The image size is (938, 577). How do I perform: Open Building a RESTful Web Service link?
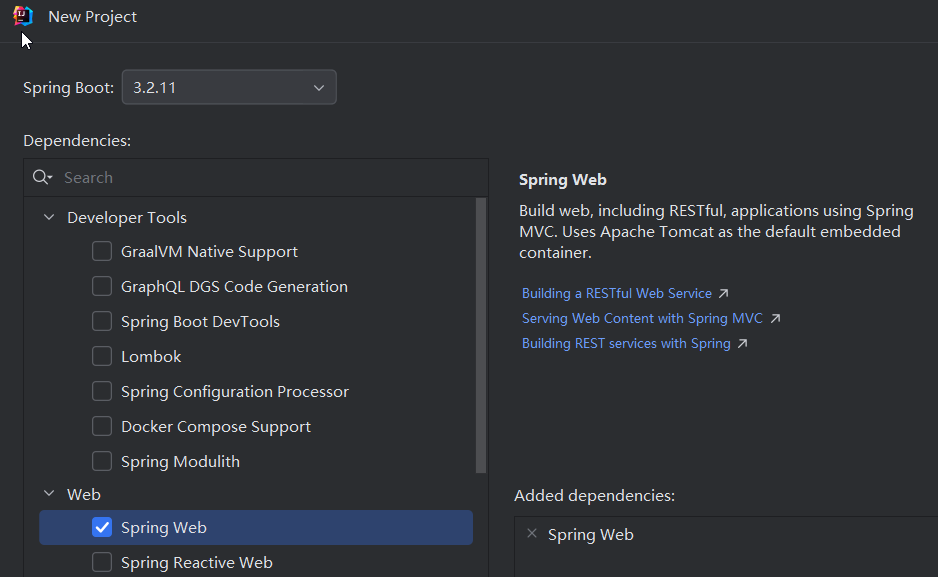617,294
